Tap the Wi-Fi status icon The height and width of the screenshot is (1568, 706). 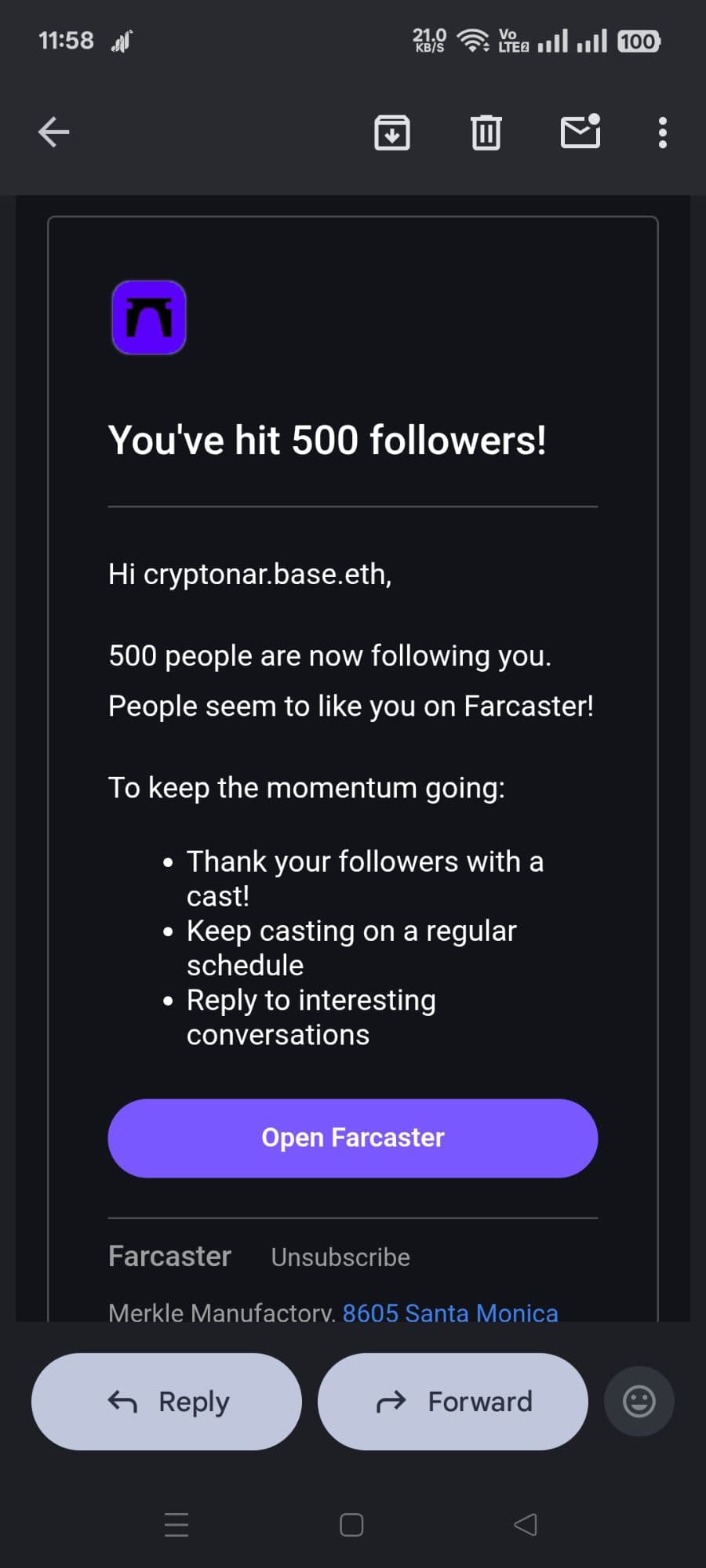coord(473,41)
